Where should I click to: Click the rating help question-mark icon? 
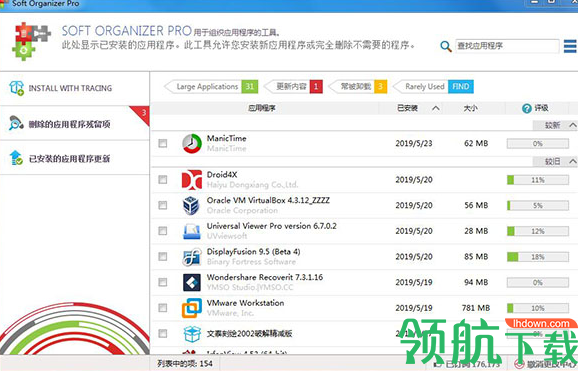point(526,108)
